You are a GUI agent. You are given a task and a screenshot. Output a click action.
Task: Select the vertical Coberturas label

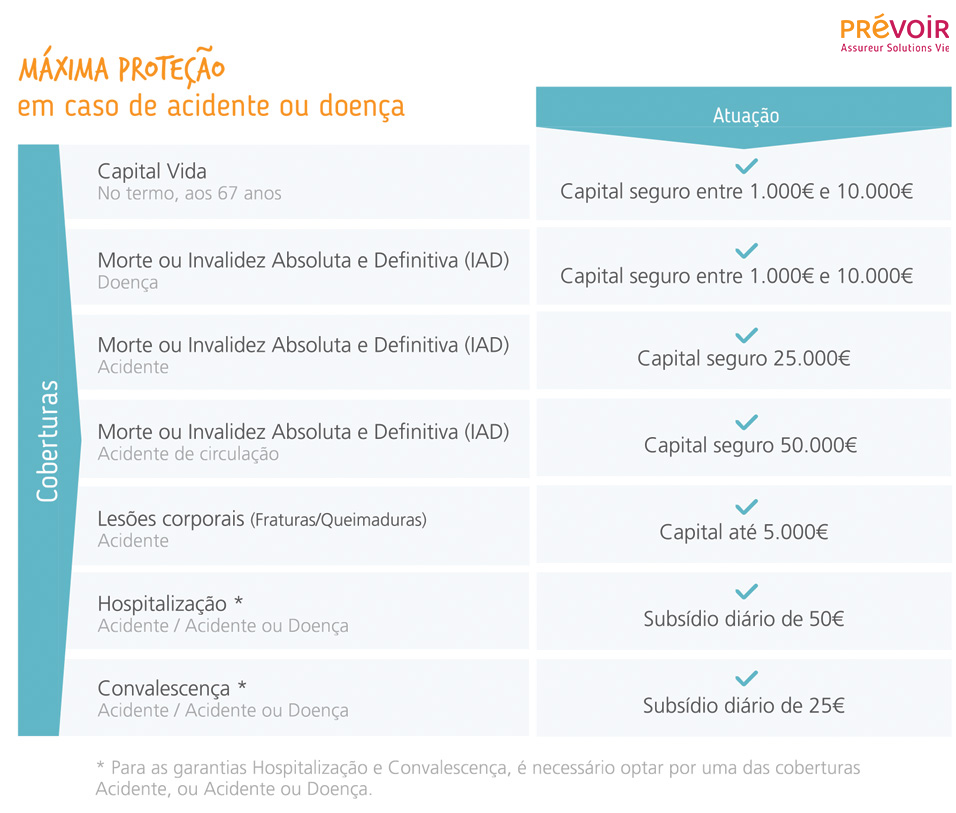pos(46,440)
